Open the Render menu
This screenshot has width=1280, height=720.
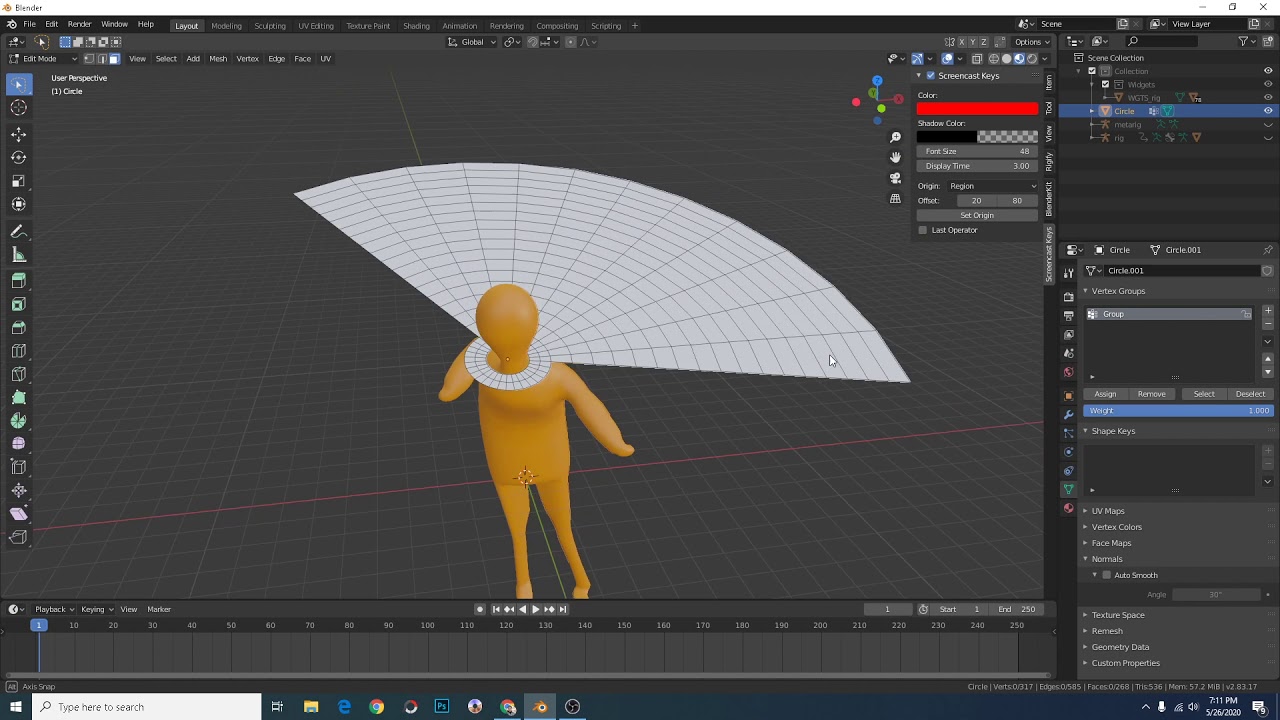[x=80, y=24]
